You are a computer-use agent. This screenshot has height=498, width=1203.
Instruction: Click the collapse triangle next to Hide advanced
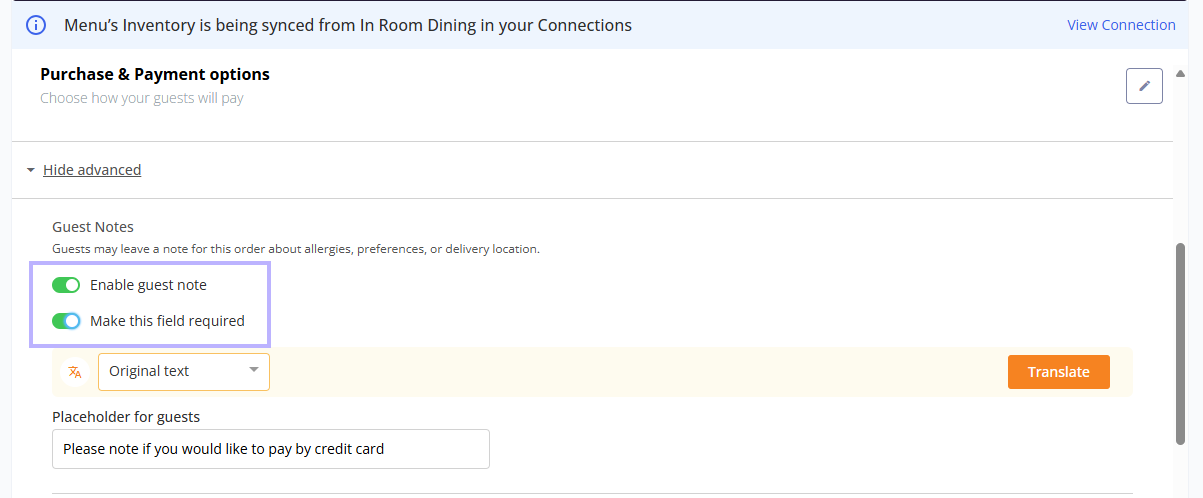(31, 170)
